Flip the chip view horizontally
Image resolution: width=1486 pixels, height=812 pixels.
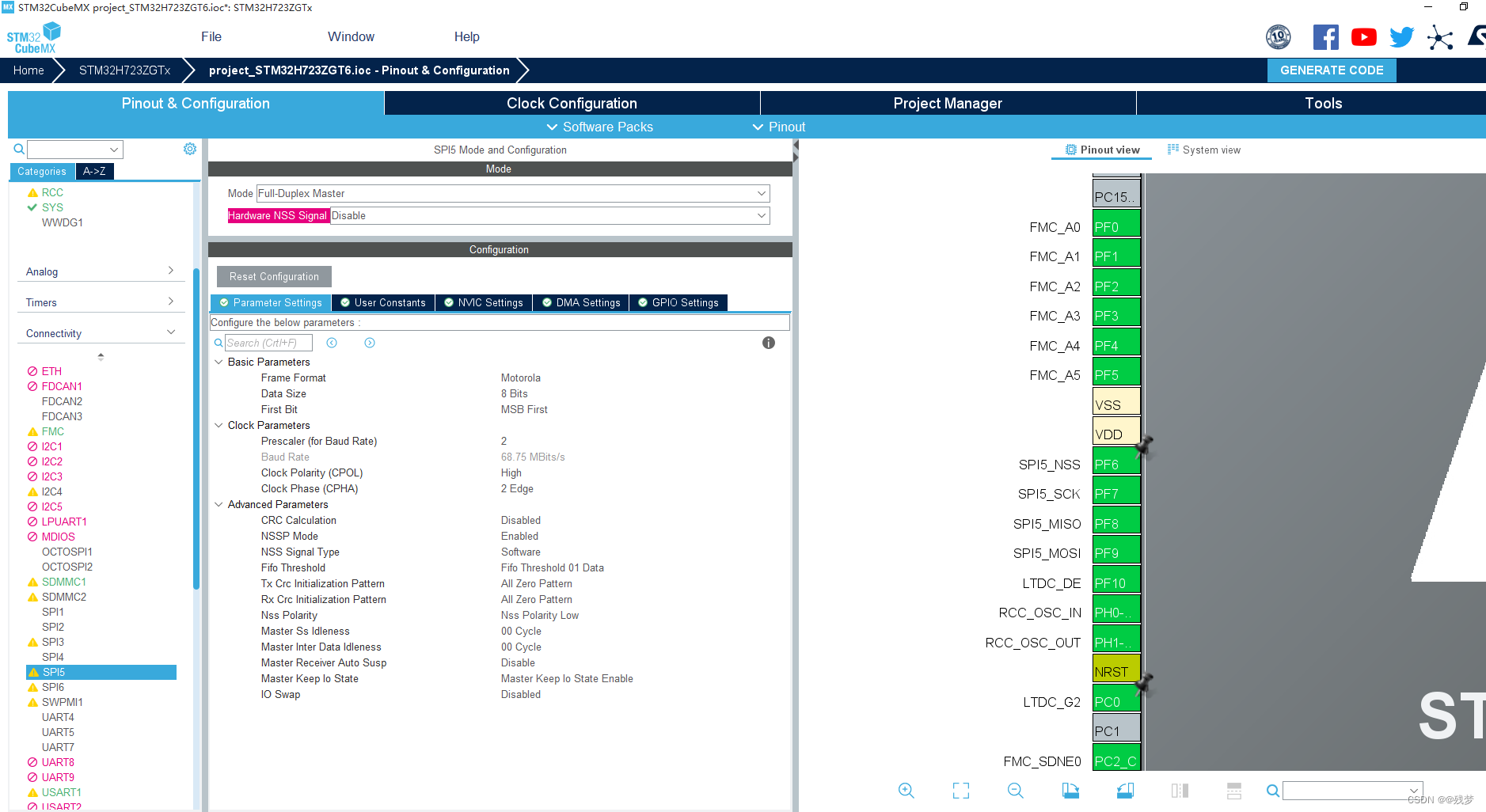[1180, 791]
